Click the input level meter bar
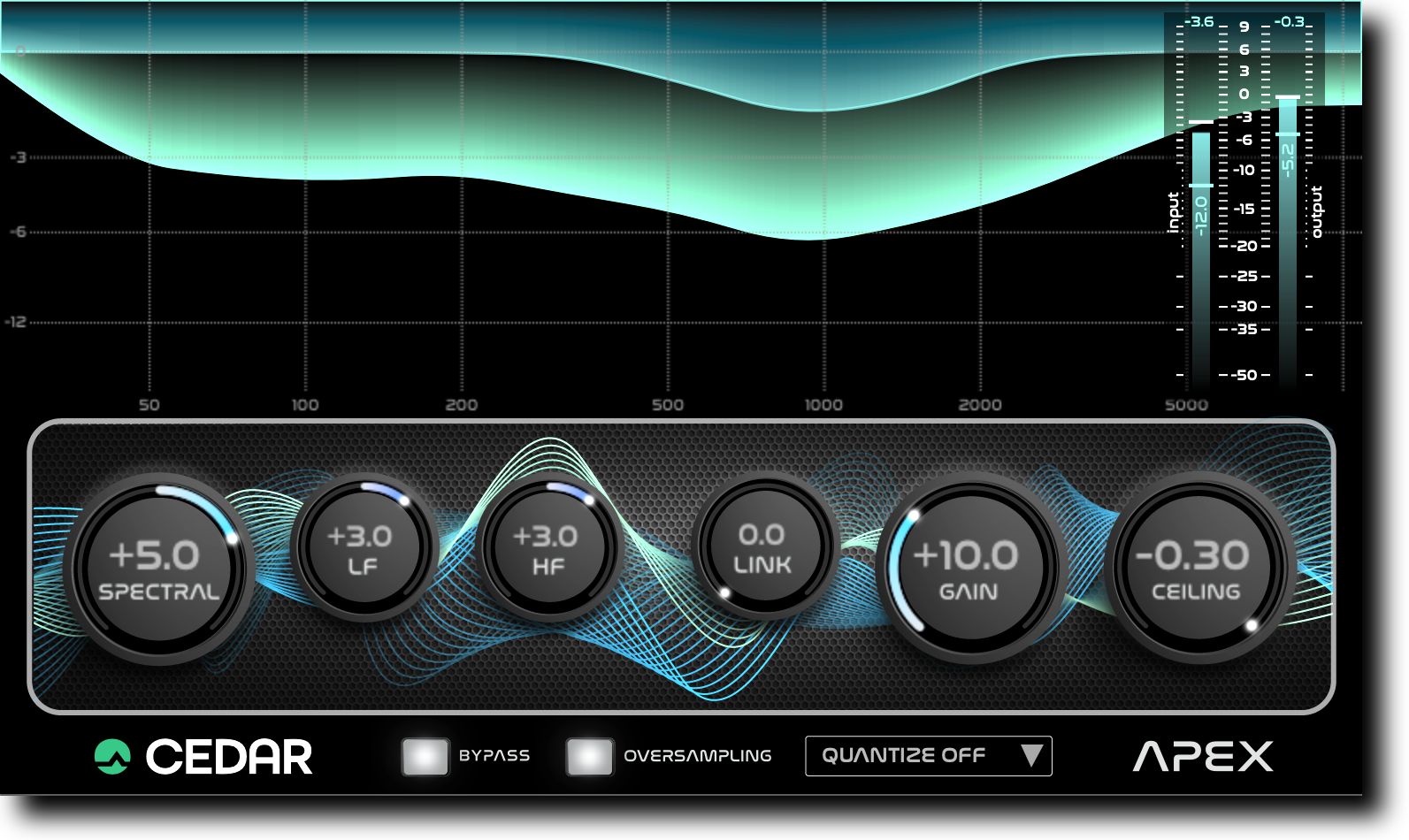The height and width of the screenshot is (840, 1409). [x=1200, y=256]
